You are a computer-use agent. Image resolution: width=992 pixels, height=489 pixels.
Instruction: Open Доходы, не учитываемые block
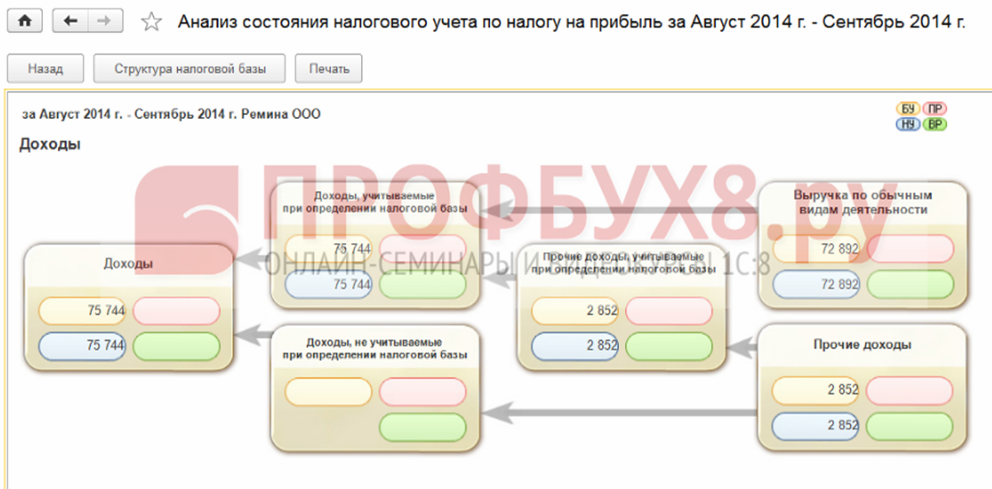point(375,349)
